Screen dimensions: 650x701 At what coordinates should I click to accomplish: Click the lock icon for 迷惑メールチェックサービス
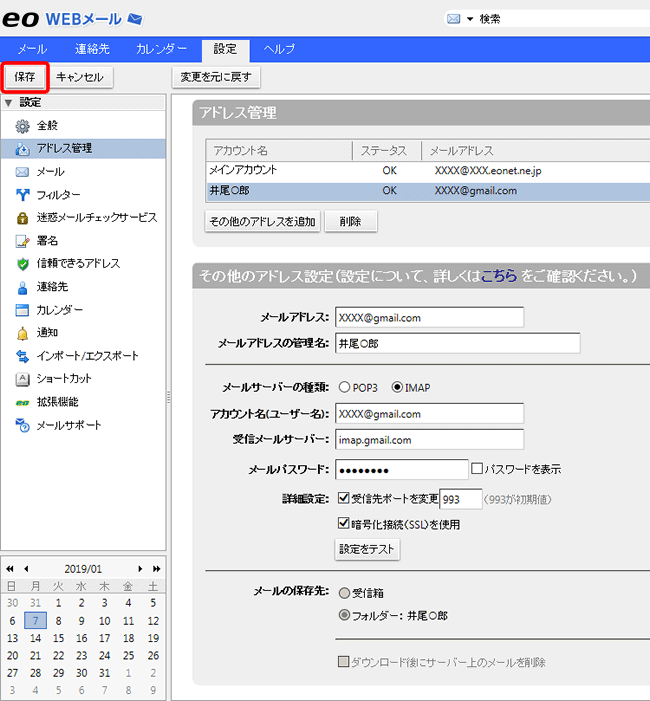pyautogui.click(x=22, y=218)
